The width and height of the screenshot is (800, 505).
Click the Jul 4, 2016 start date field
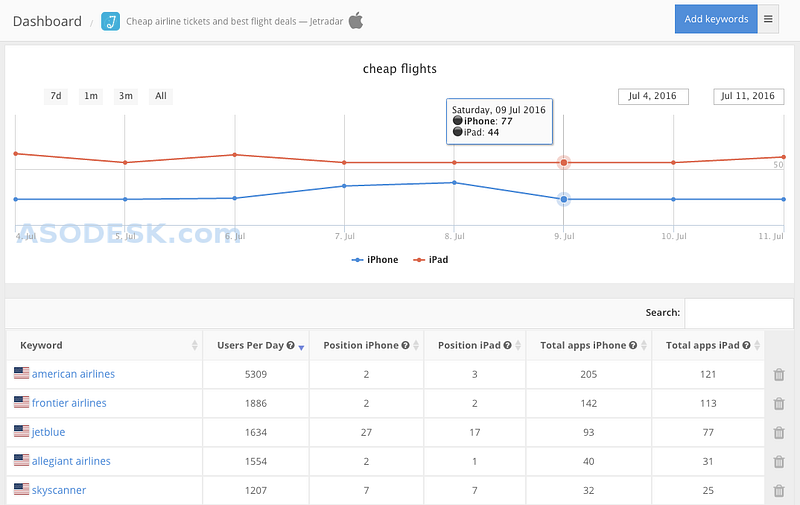(653, 96)
